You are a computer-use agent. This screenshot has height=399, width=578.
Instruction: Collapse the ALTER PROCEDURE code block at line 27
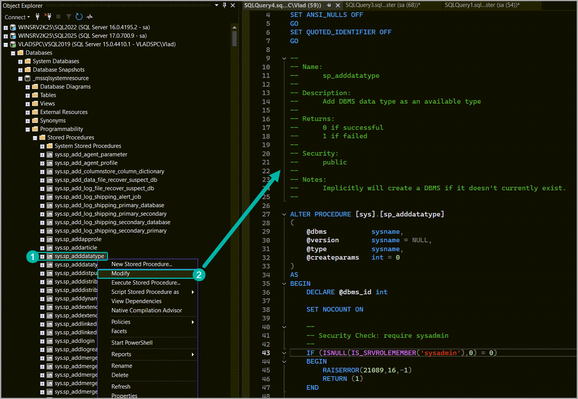pos(284,214)
